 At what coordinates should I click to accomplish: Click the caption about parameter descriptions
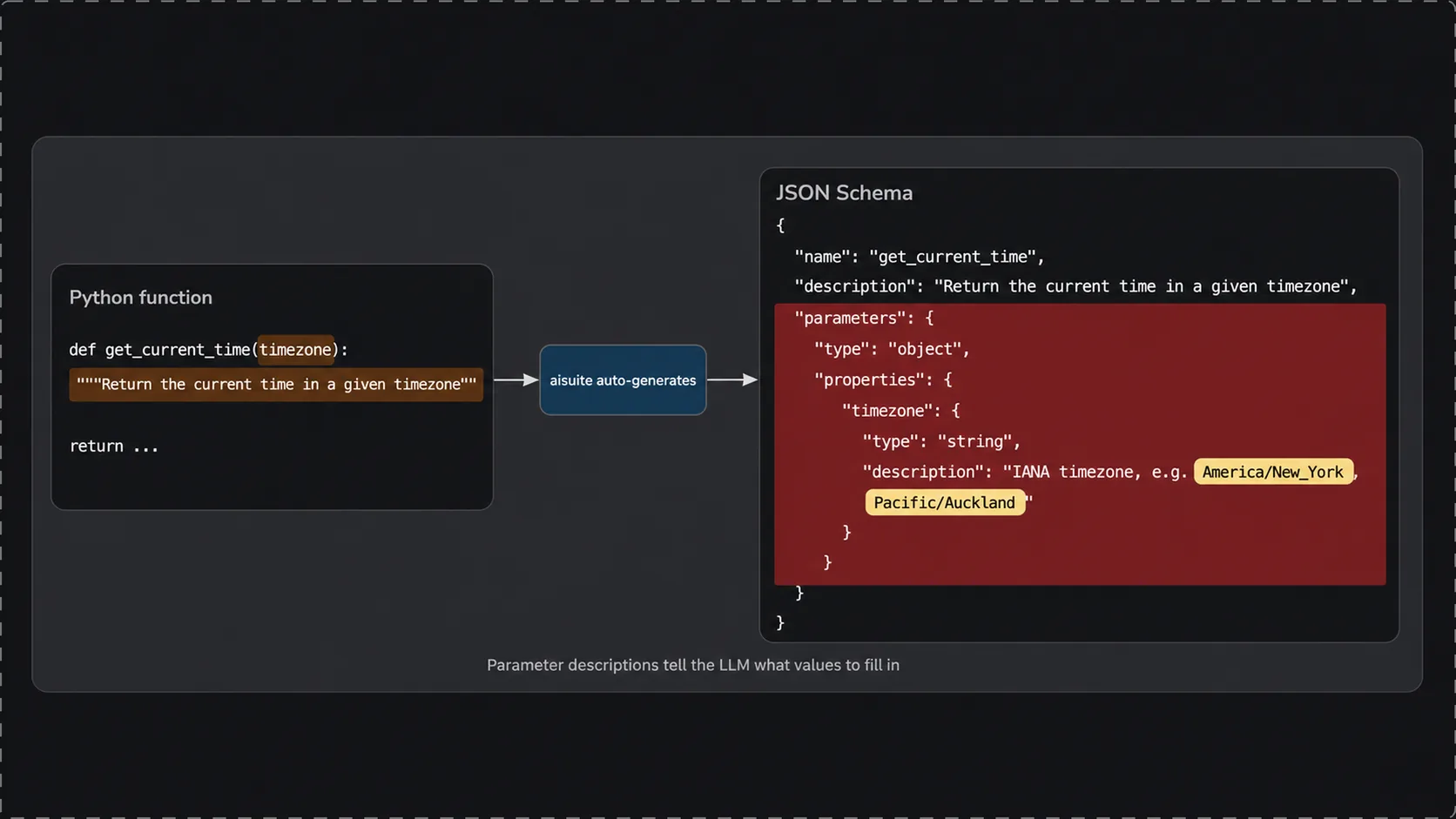pyautogui.click(x=693, y=665)
